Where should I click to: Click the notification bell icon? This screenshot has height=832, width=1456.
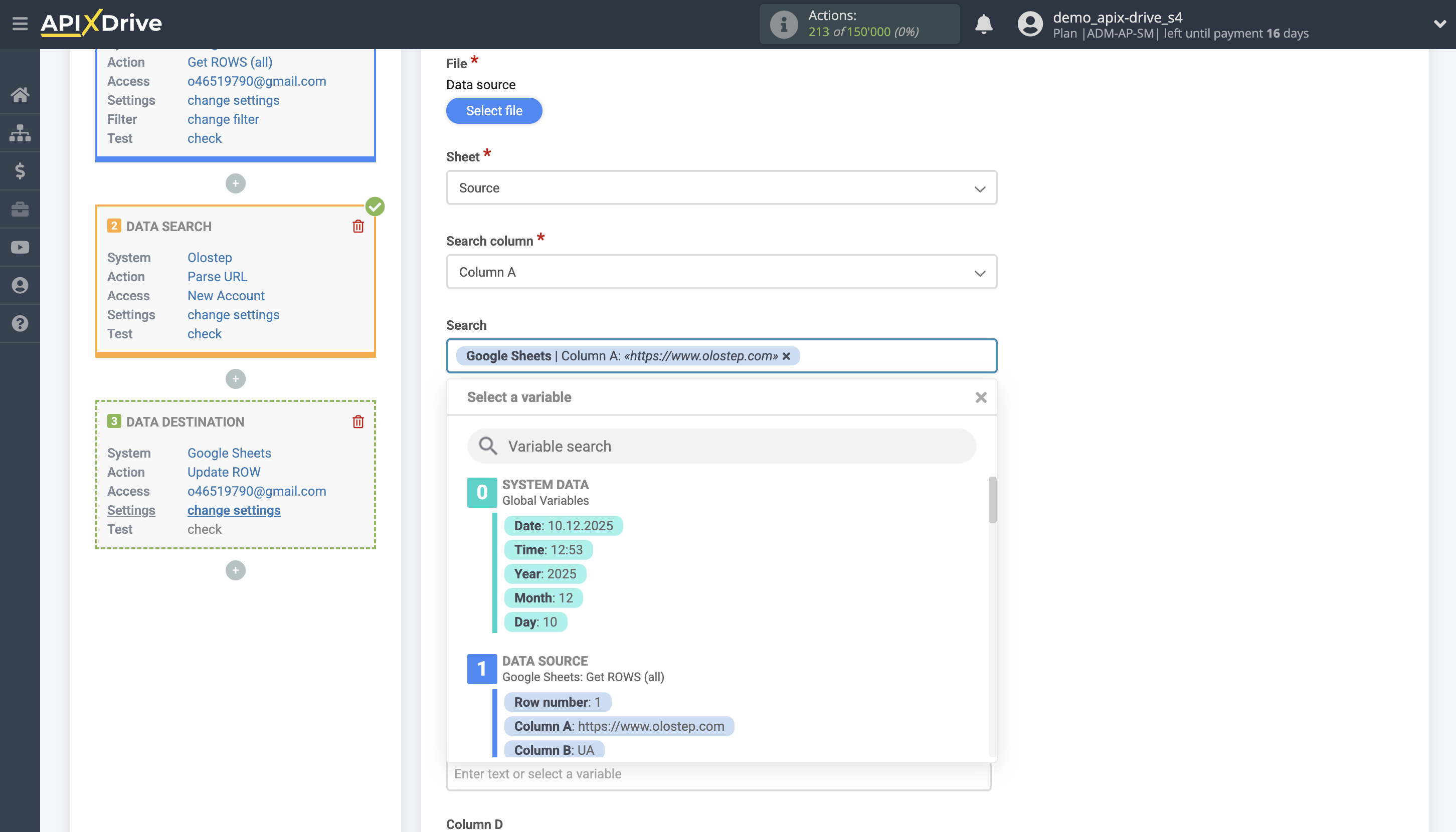[984, 24]
